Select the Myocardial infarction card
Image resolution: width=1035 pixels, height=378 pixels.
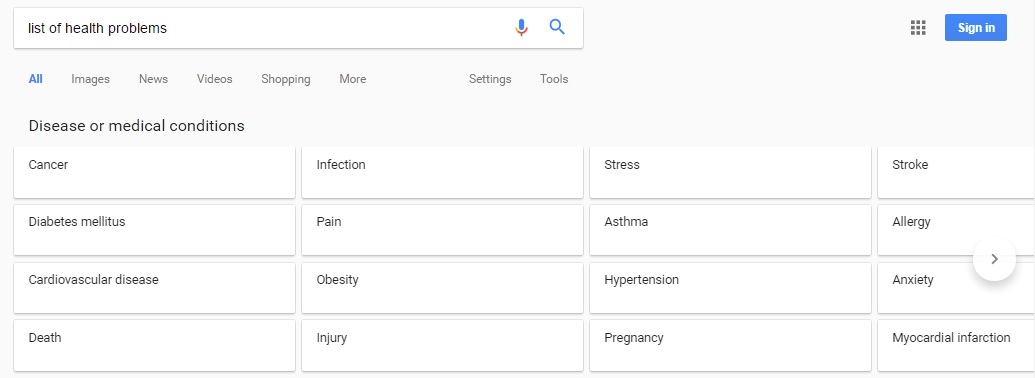click(956, 345)
